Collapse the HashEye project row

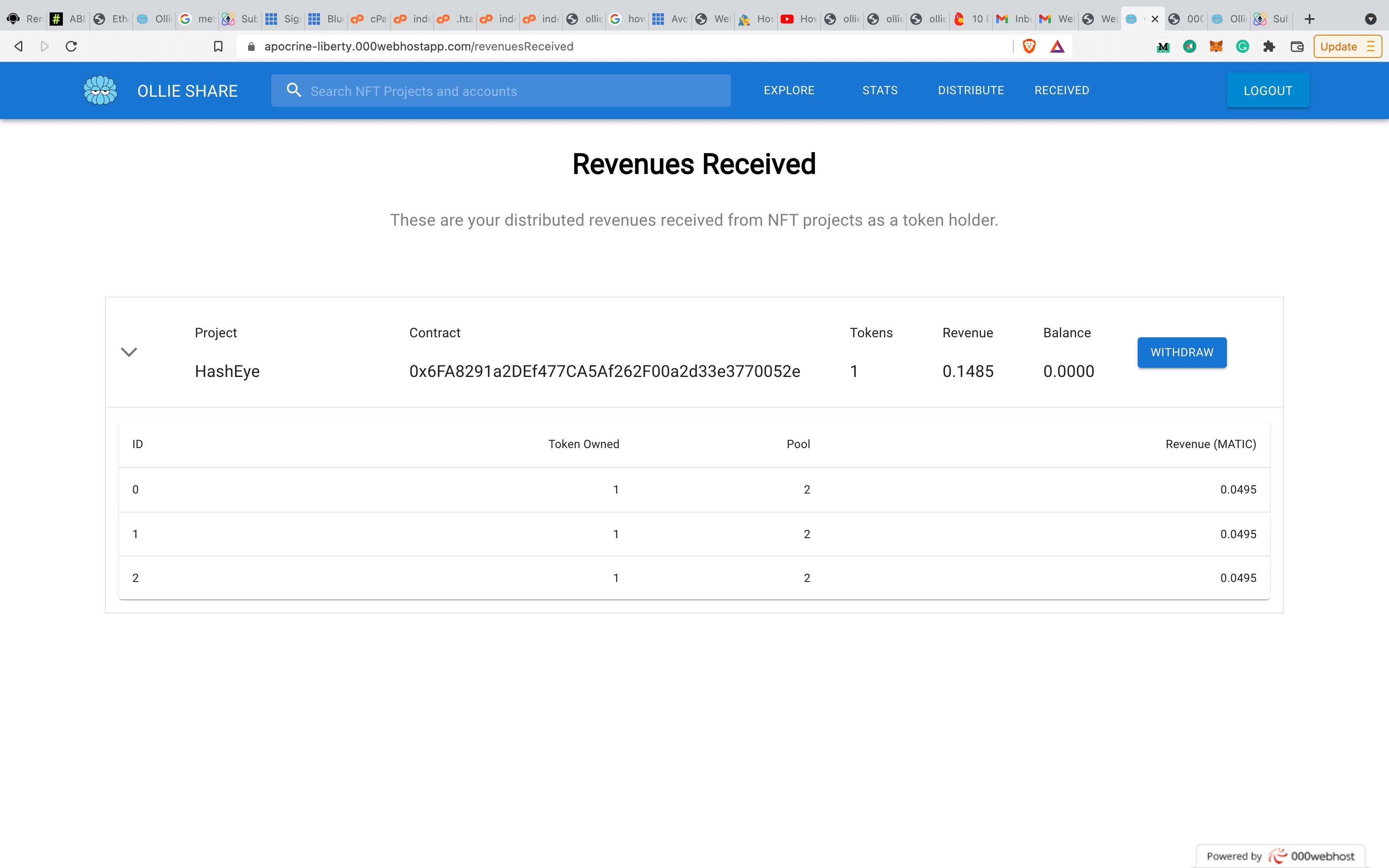[129, 352]
